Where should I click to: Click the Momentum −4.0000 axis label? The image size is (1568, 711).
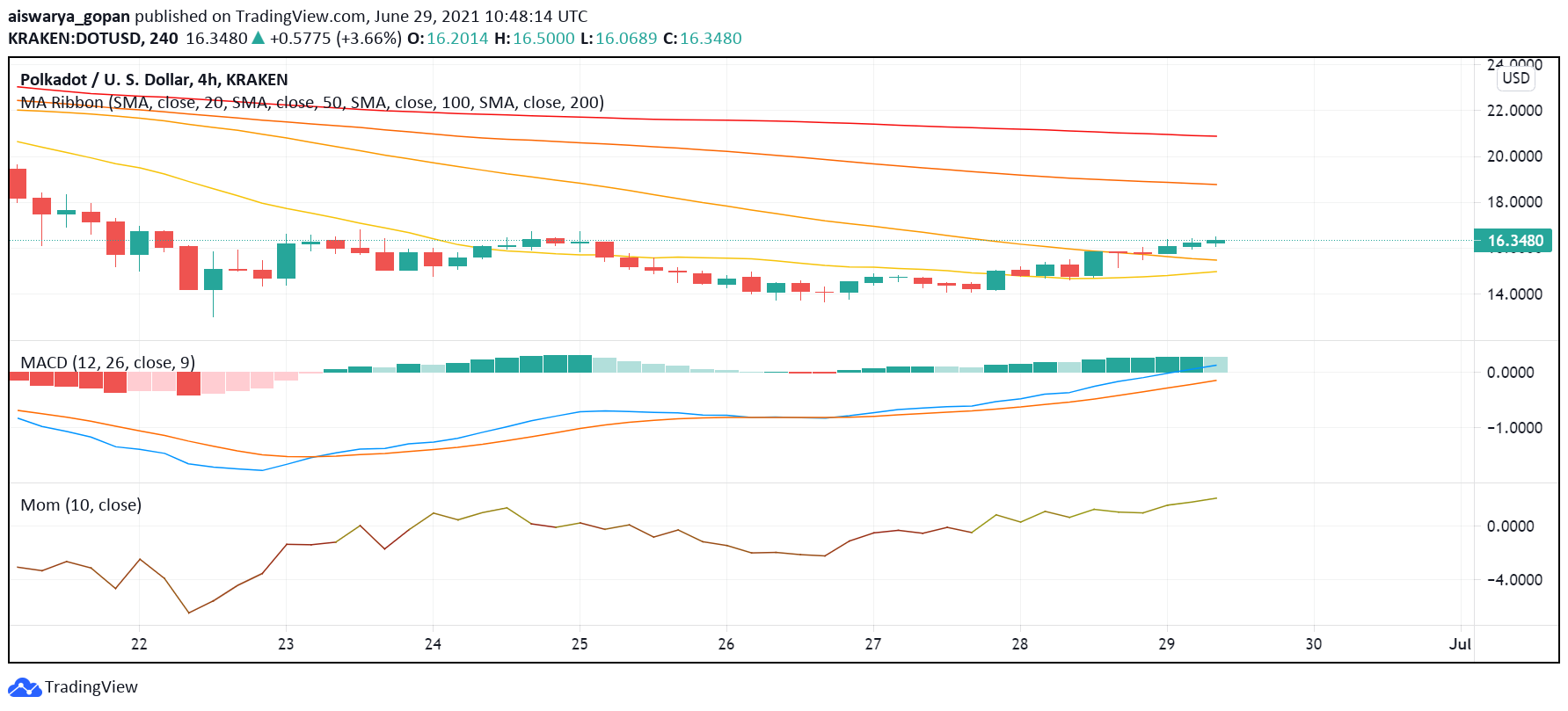[1514, 580]
